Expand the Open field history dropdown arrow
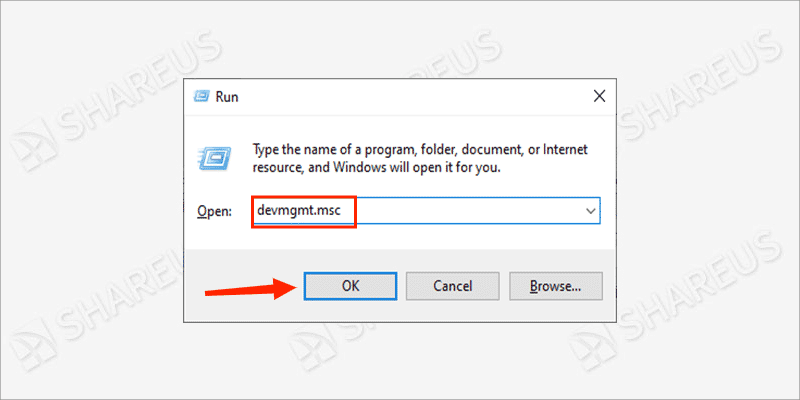Image resolution: width=800 pixels, height=400 pixels. (x=591, y=211)
